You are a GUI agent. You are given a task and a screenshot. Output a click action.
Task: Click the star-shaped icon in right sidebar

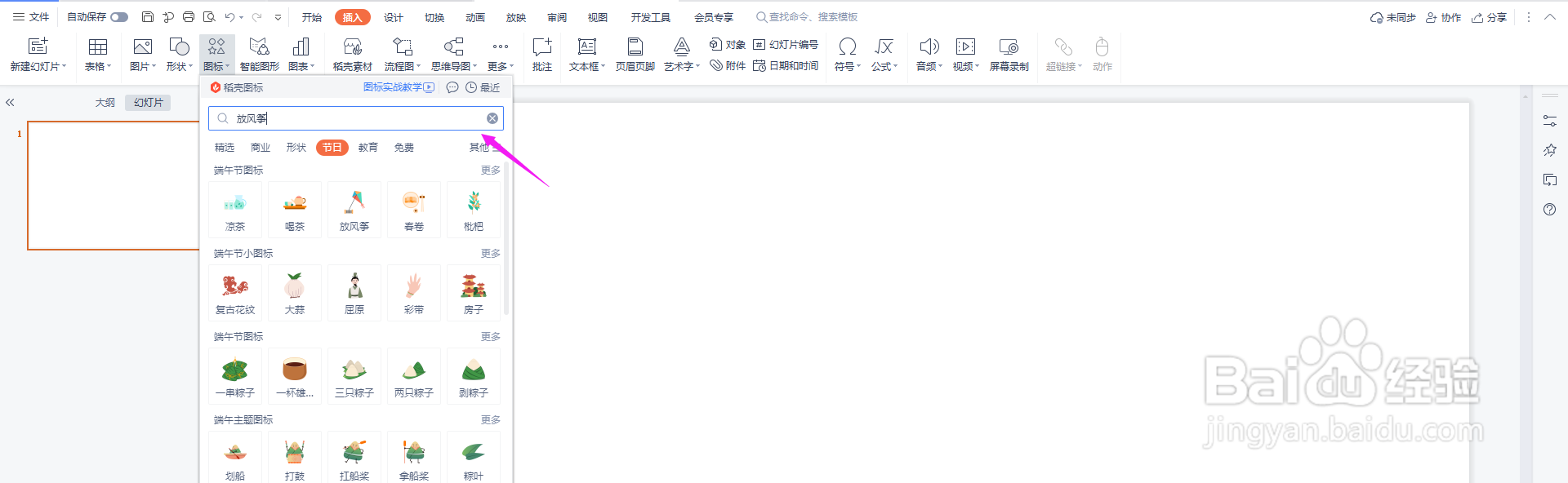pyautogui.click(x=1550, y=150)
